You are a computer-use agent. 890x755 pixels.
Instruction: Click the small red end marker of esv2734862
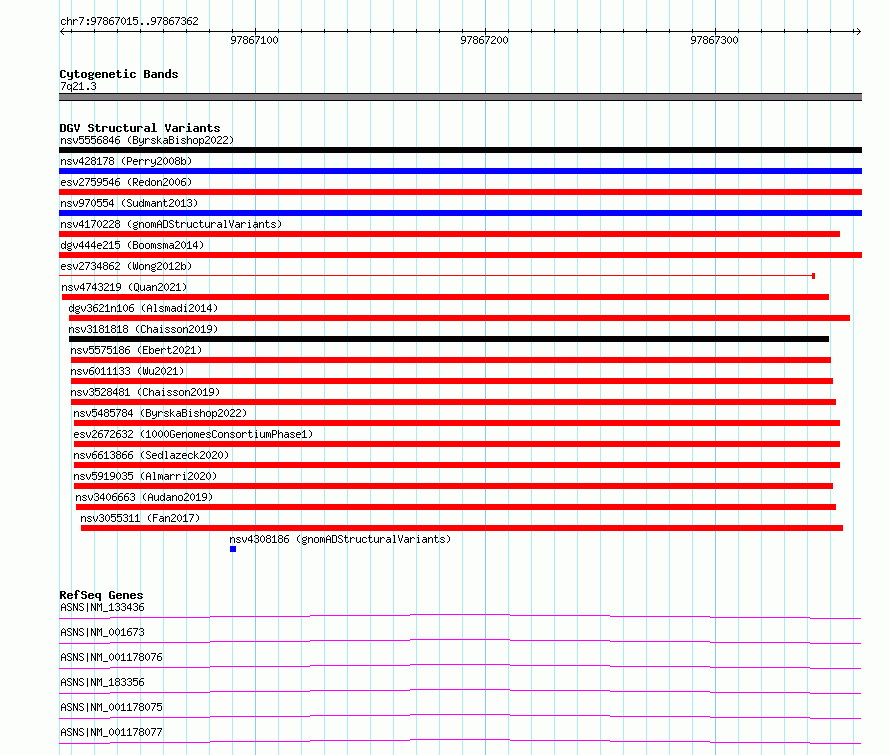813,276
